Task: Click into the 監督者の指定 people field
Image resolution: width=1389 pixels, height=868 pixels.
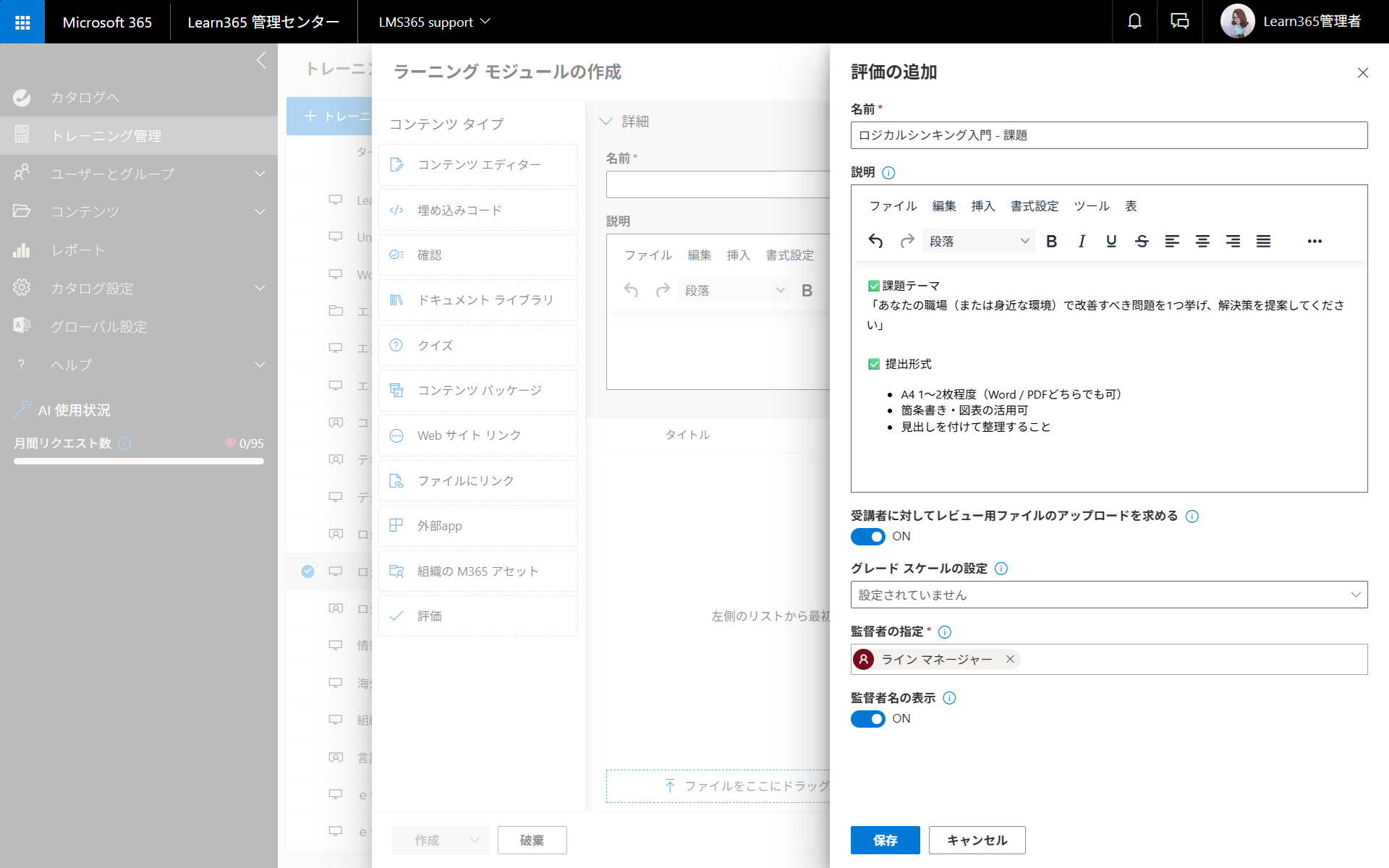Action: [x=1109, y=659]
